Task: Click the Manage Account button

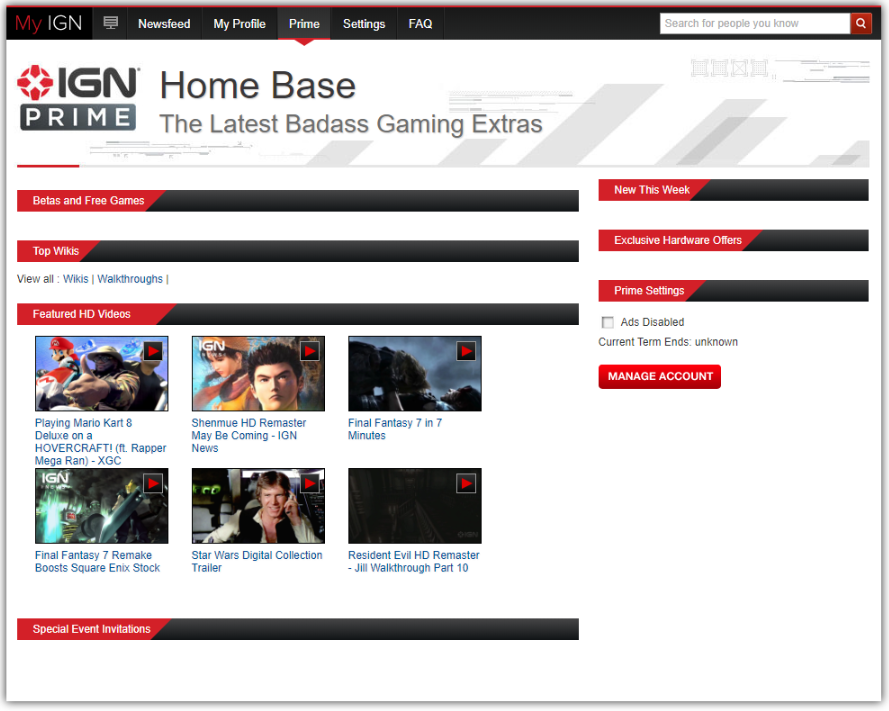Action: coord(659,376)
